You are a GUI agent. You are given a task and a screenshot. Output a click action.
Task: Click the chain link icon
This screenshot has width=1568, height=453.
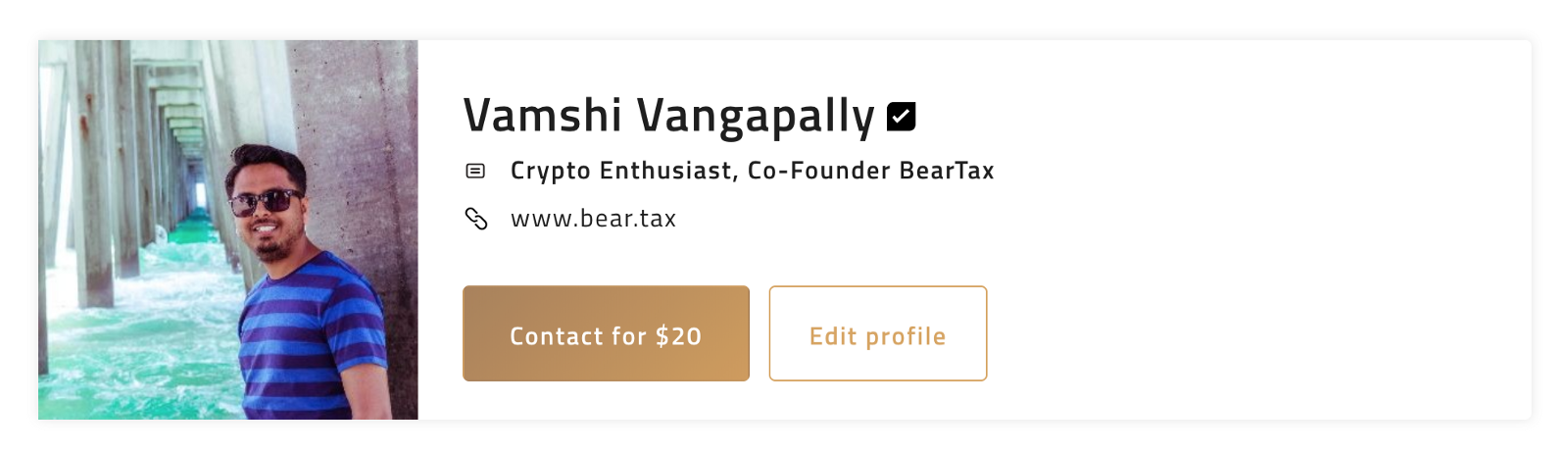tap(475, 219)
